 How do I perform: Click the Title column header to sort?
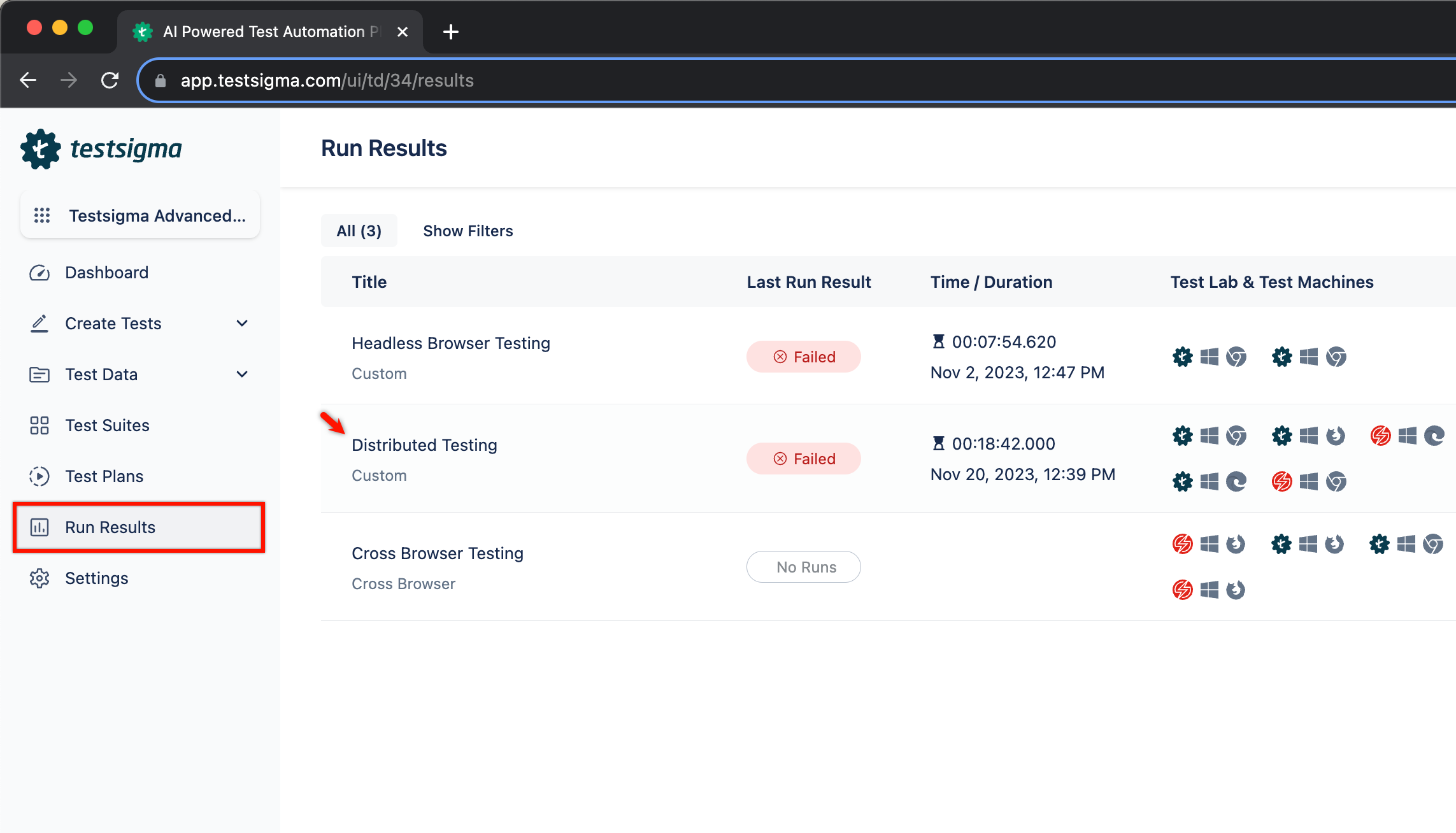[x=369, y=282]
